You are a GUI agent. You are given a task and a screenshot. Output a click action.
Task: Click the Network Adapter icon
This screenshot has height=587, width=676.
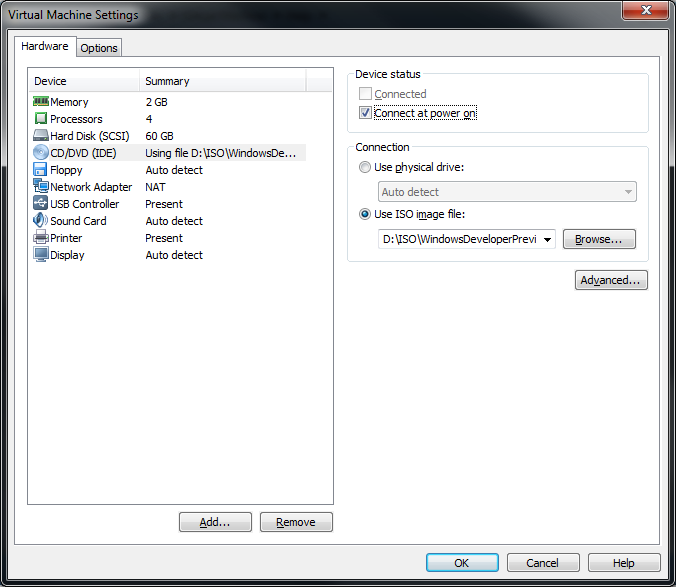click(41, 186)
